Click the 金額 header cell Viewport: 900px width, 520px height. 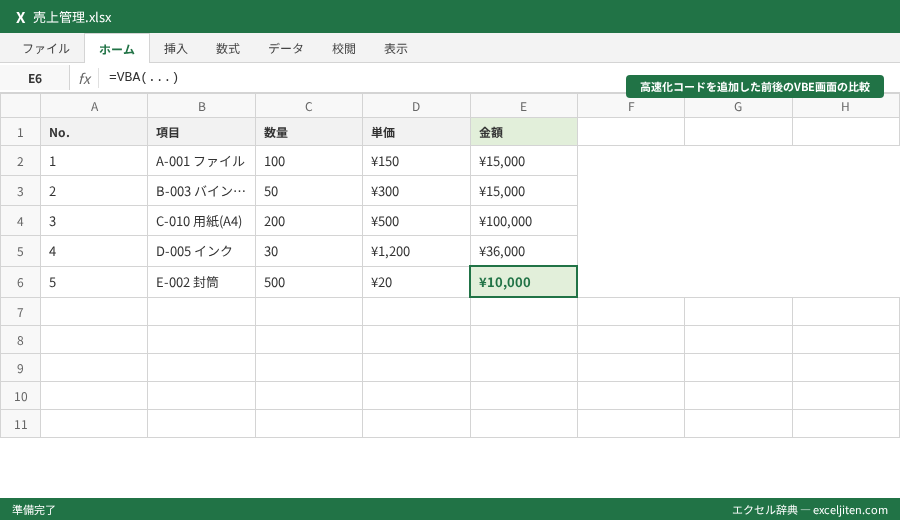pyautogui.click(x=523, y=132)
